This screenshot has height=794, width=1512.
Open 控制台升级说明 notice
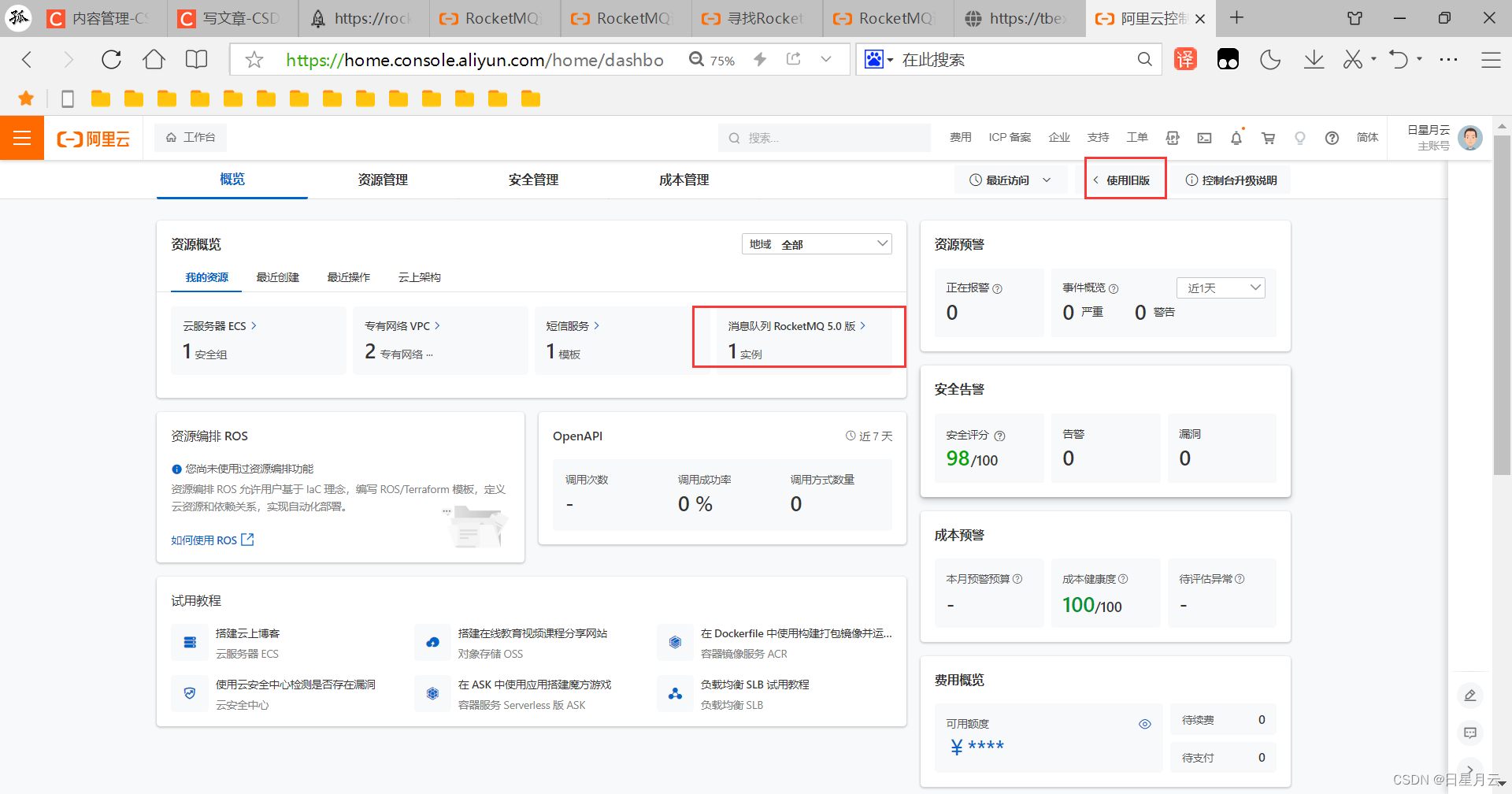pyautogui.click(x=1231, y=180)
